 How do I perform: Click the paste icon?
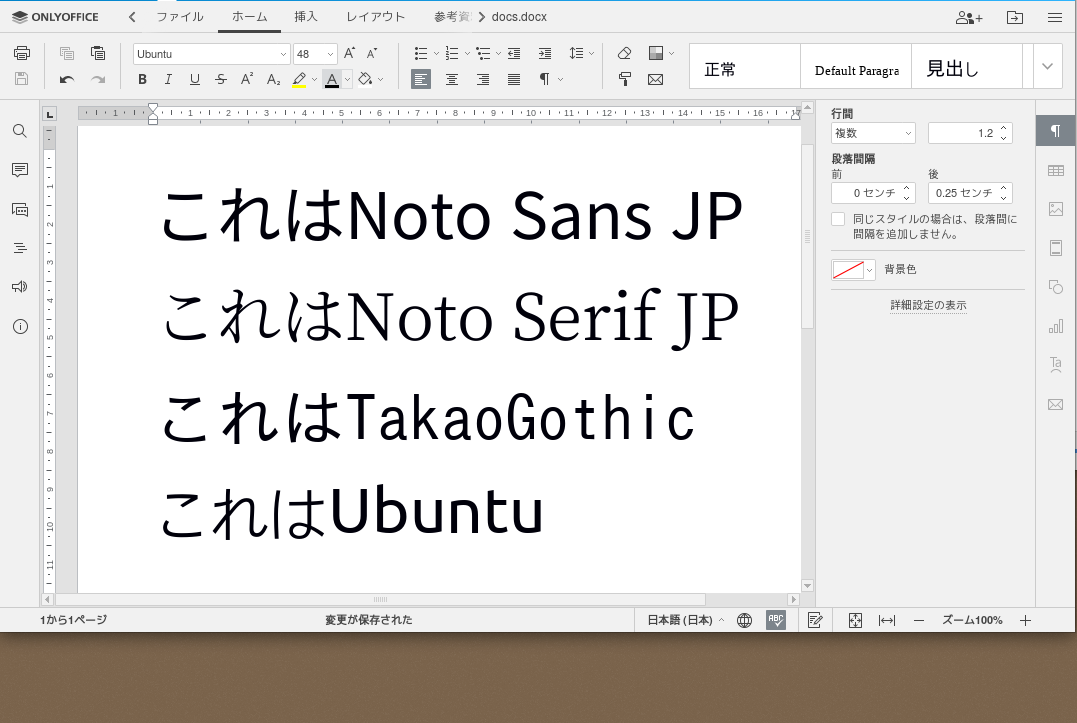click(x=98, y=53)
